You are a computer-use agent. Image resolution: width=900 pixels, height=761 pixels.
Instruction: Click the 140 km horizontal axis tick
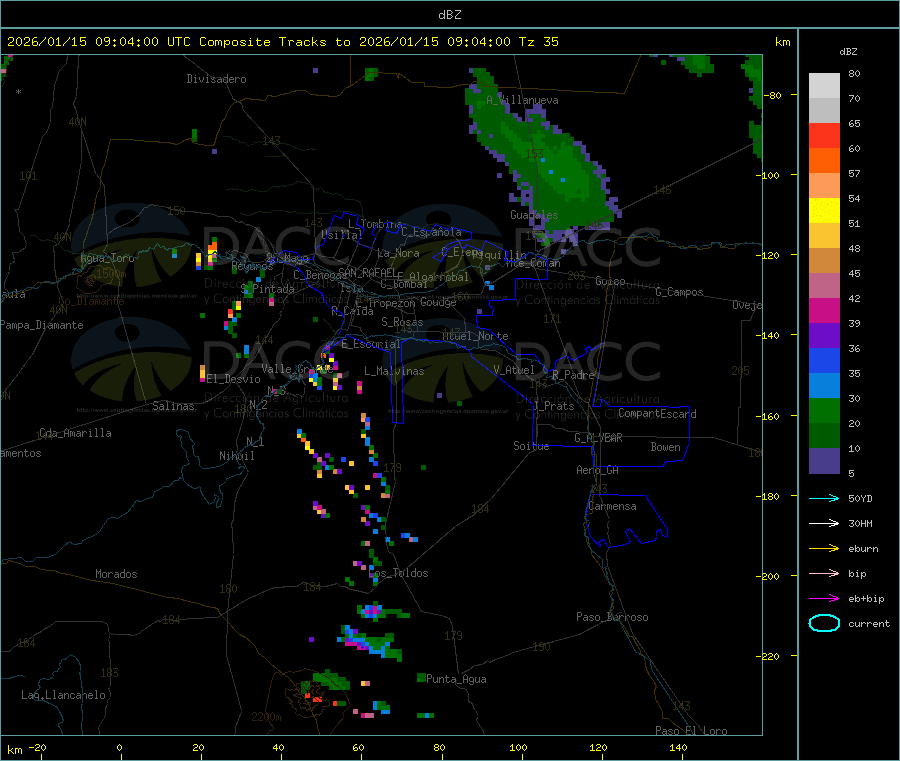tap(678, 747)
